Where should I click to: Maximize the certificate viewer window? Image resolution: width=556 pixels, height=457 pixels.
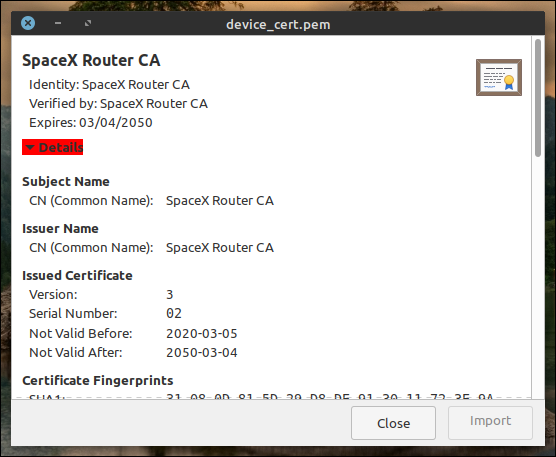[88, 23]
